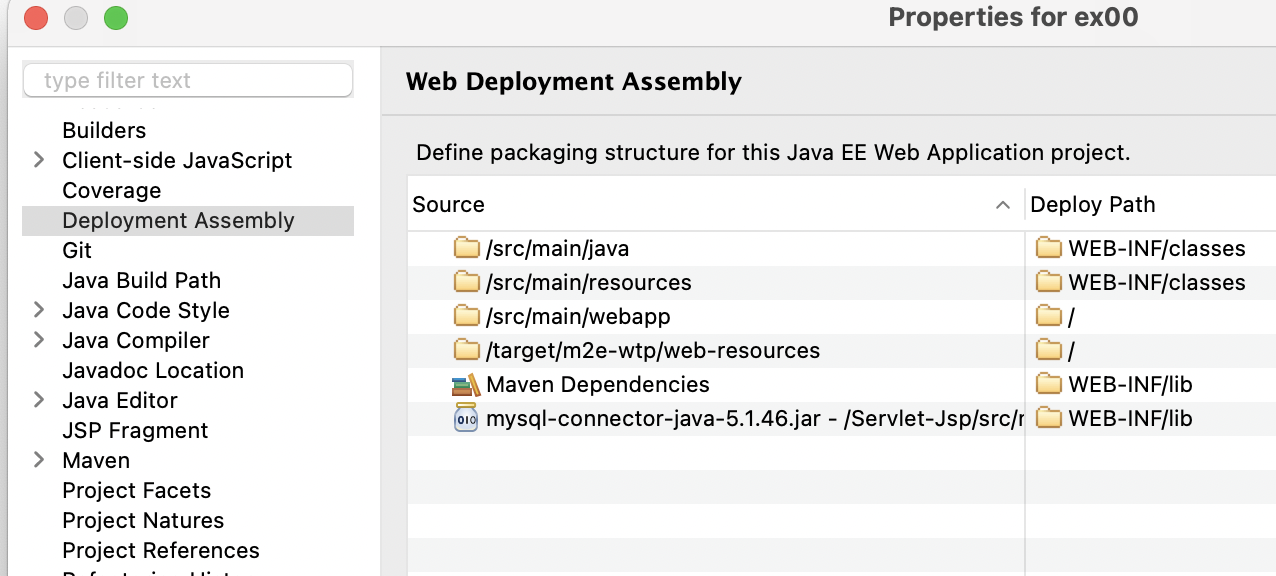Select the Git properties page
Viewport: 1276px width, 576px height.
tap(77, 250)
